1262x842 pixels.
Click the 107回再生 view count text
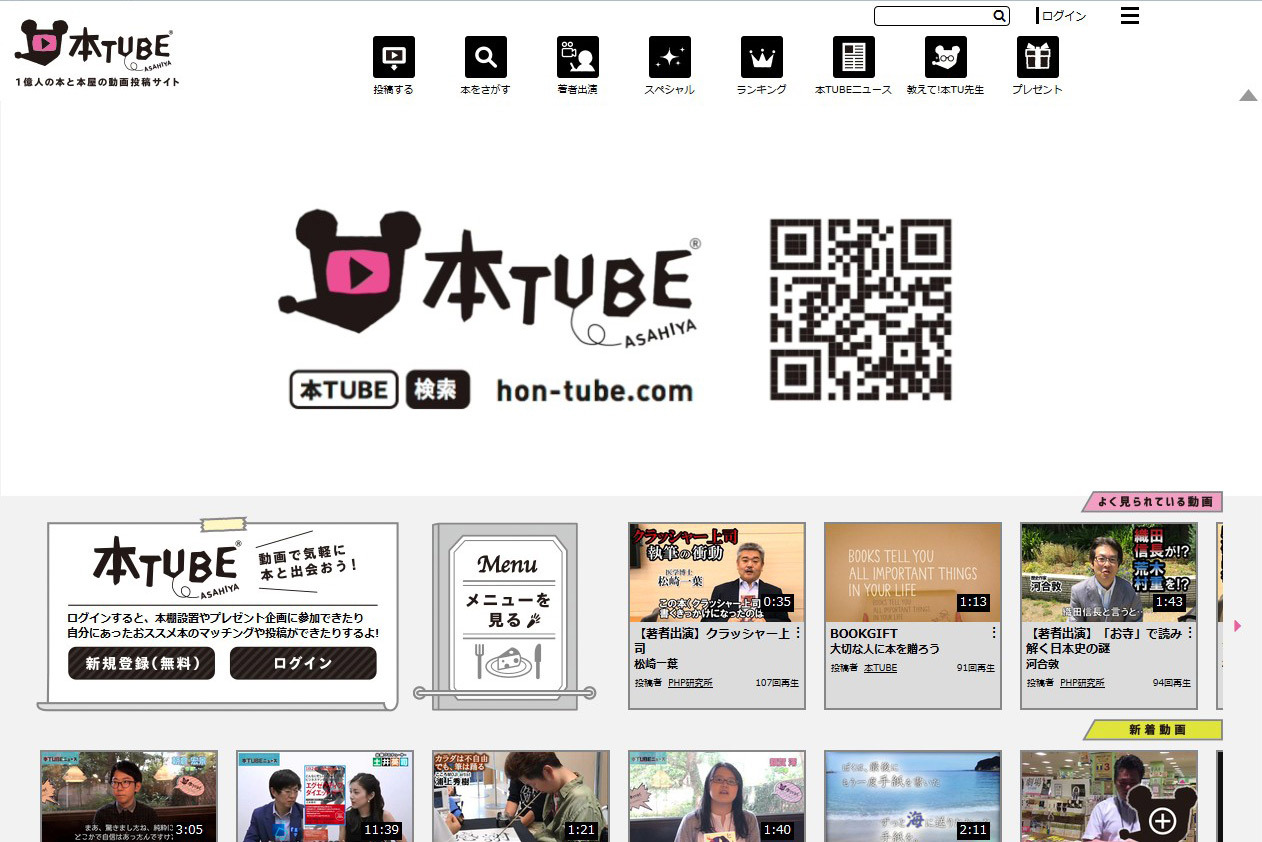pos(777,683)
